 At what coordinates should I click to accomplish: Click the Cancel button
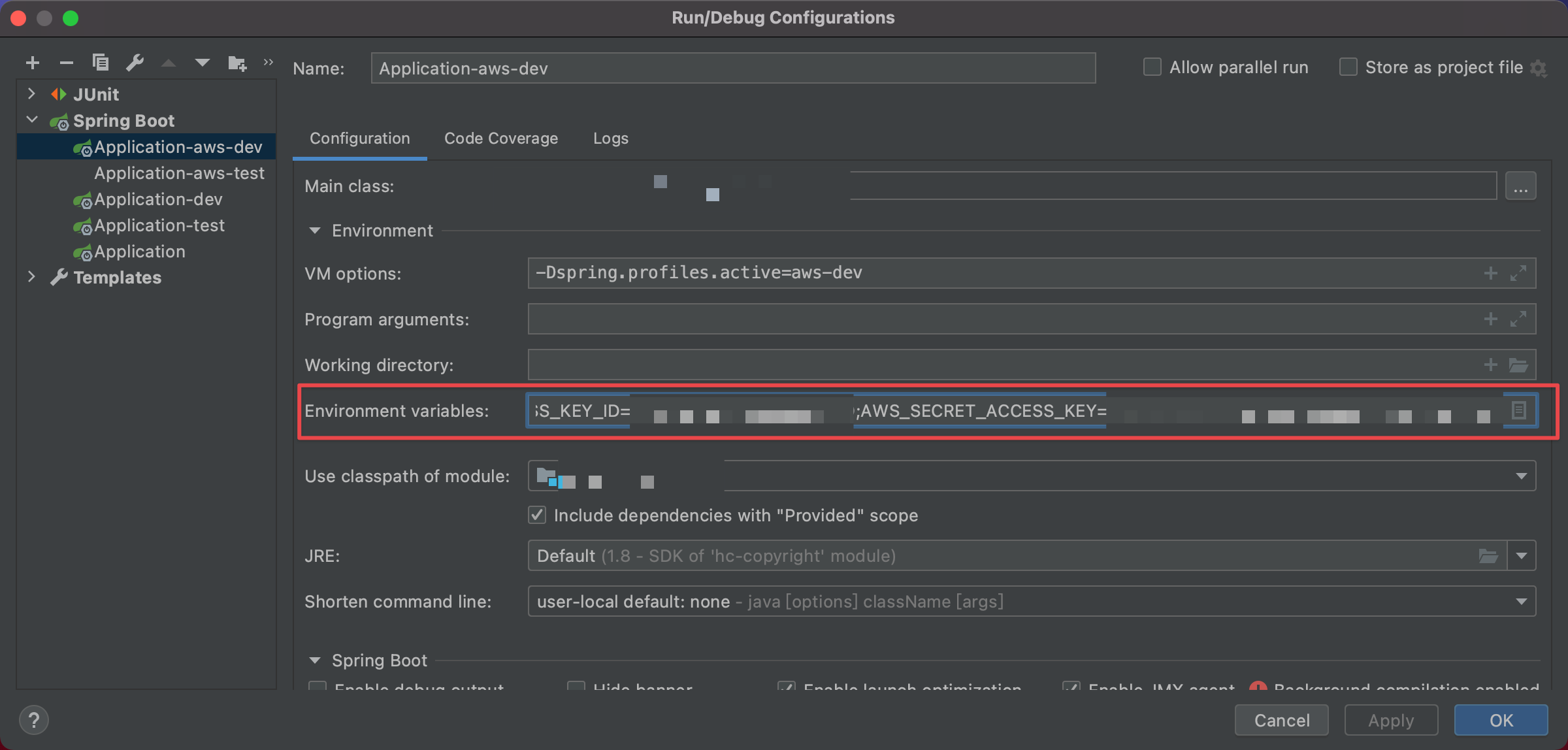pyautogui.click(x=1281, y=720)
